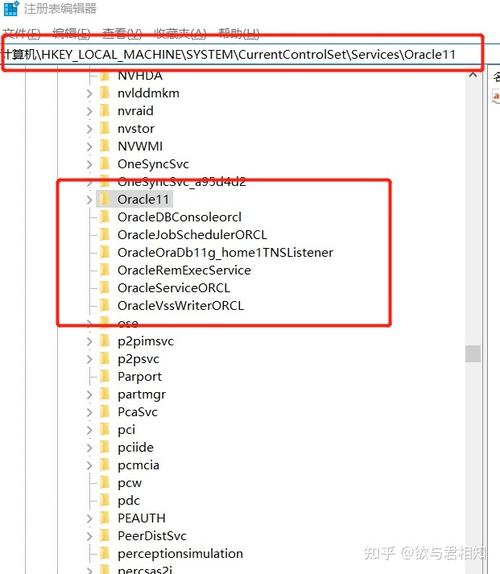Open the 查看(V) menu

pos(122,34)
